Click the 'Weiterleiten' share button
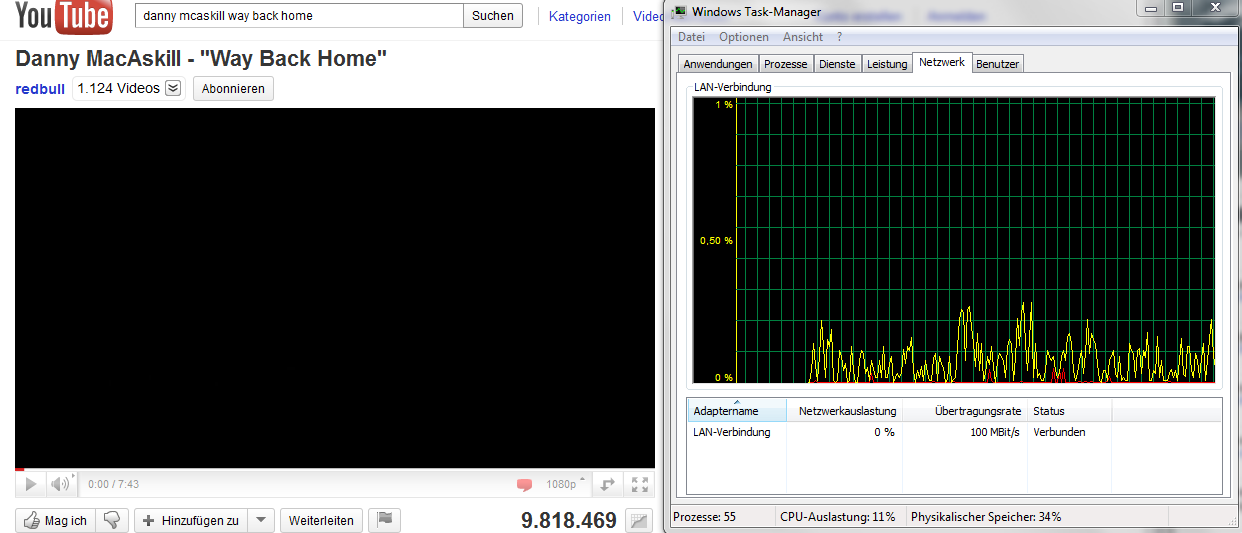Screen dimensions: 1242x533 click(x=321, y=520)
